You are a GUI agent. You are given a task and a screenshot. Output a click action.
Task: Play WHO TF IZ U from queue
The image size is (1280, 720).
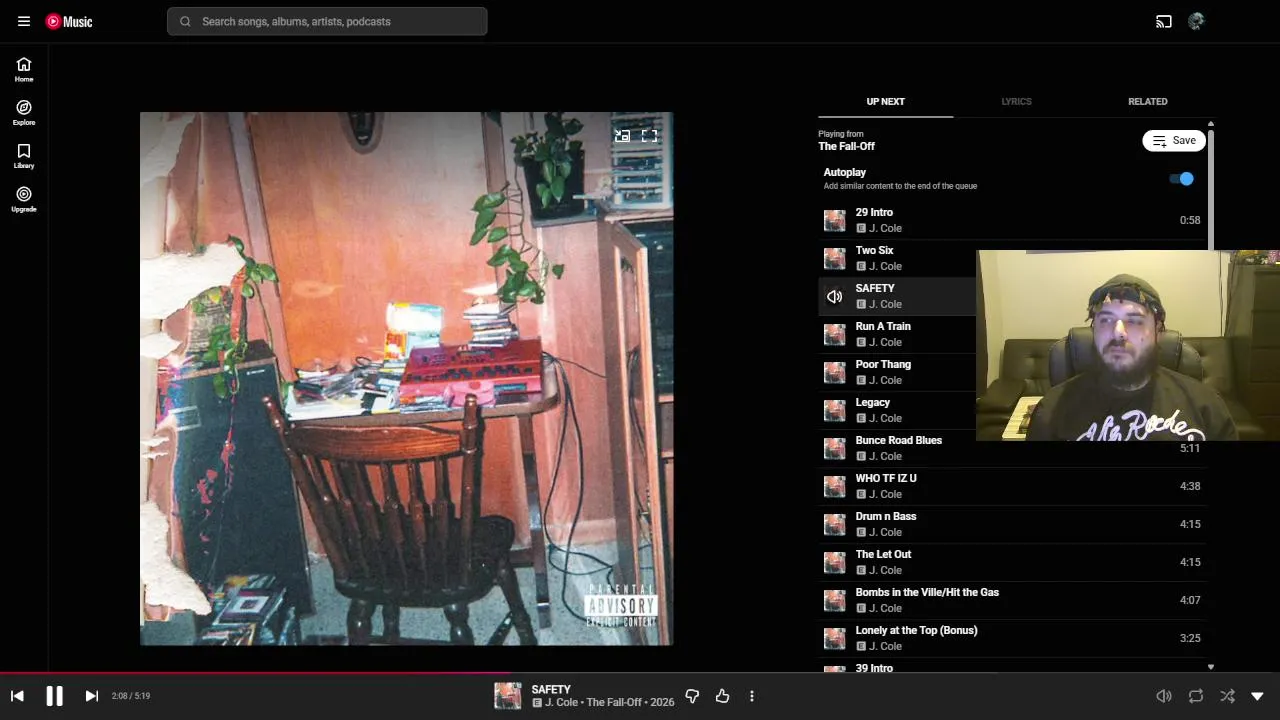[x=1012, y=486]
